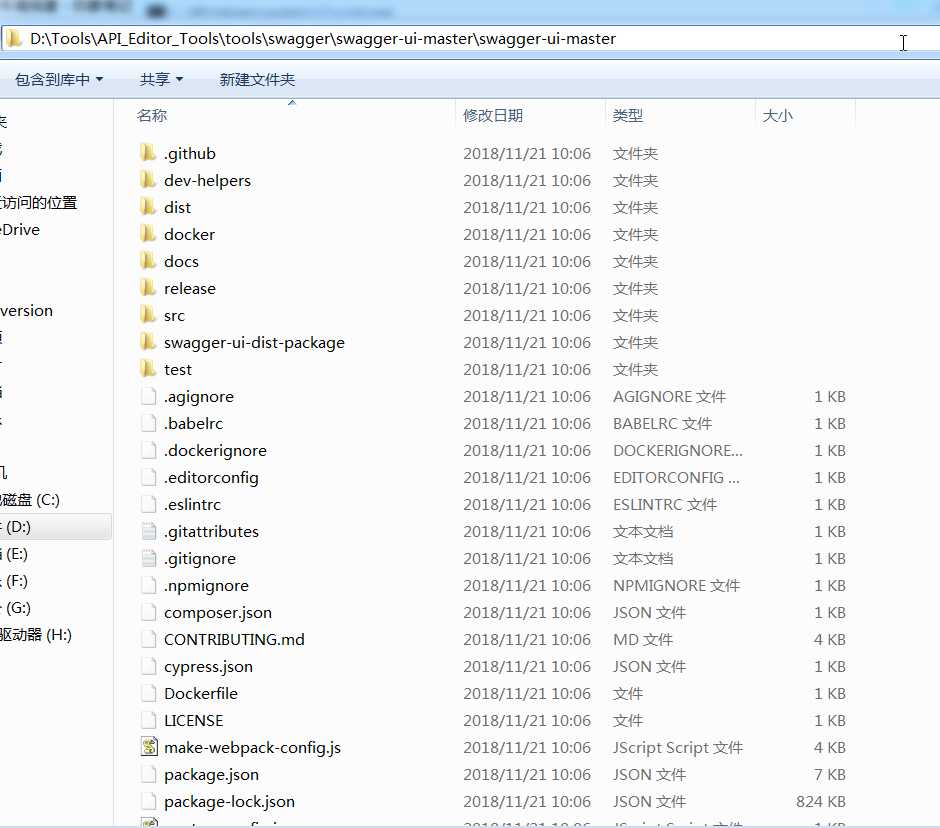
Task: Click the MD 文件 type cell
Action: 643,639
